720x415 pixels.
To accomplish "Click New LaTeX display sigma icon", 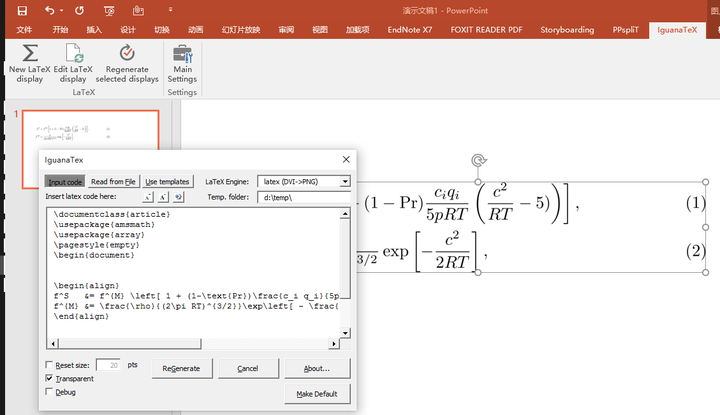I will [30, 53].
